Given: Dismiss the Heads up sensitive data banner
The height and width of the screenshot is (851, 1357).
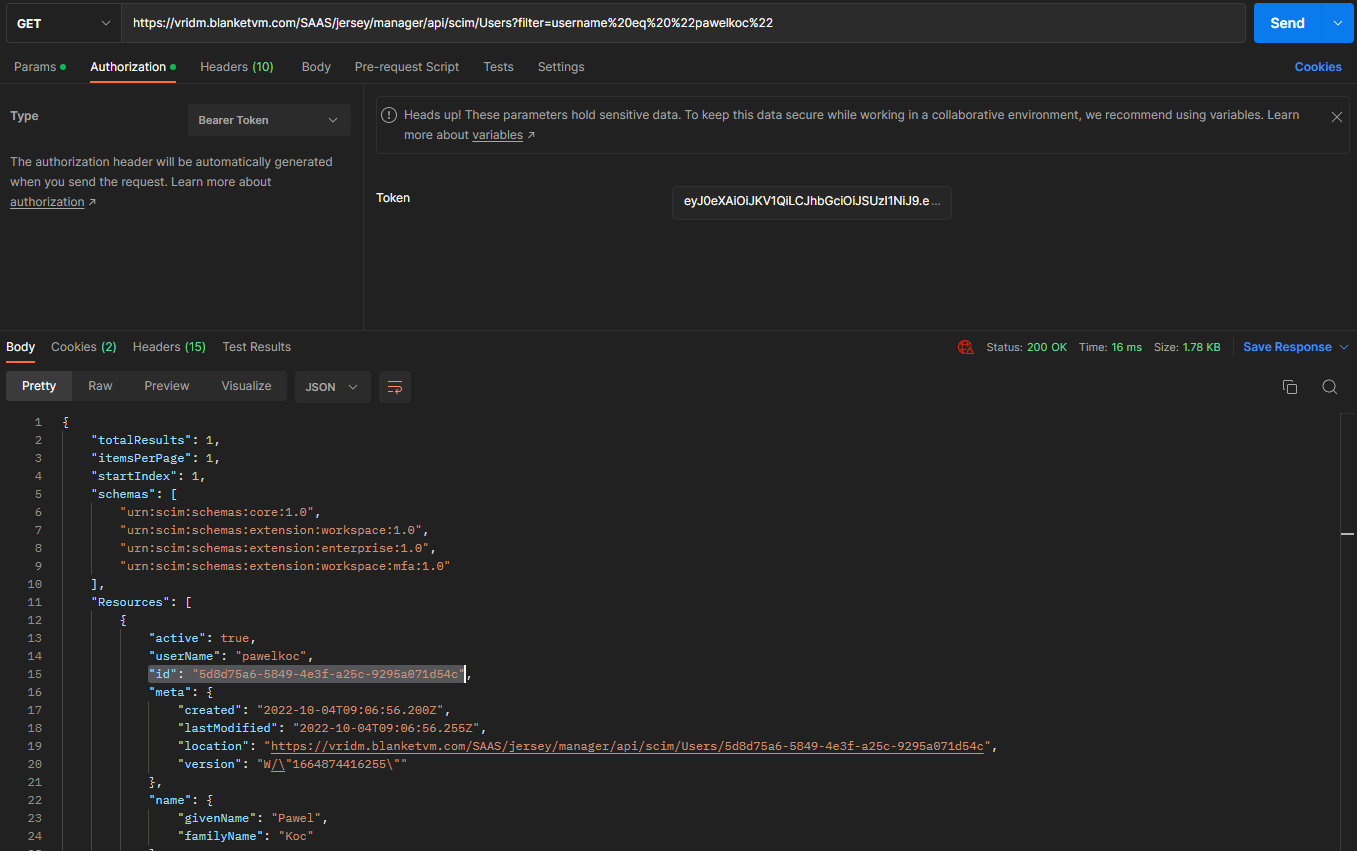Looking at the screenshot, I should click(x=1337, y=117).
